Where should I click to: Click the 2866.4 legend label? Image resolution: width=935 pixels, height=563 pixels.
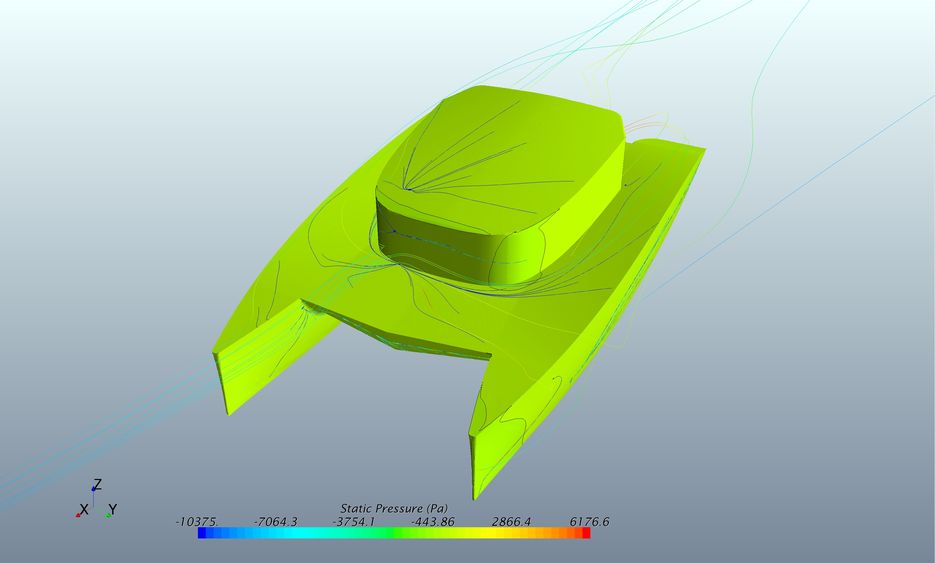click(x=511, y=521)
